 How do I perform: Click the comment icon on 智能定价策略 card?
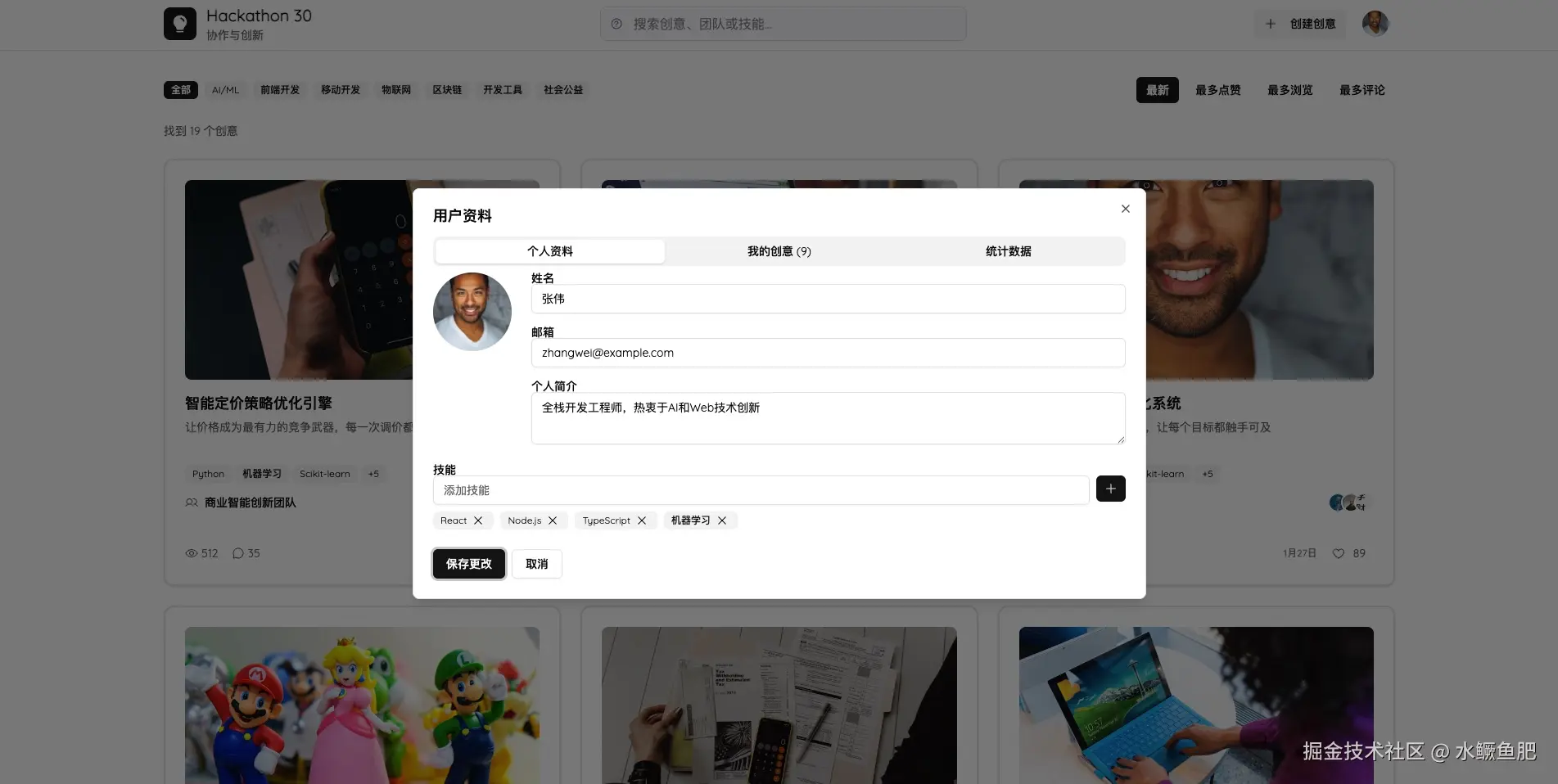pos(237,553)
